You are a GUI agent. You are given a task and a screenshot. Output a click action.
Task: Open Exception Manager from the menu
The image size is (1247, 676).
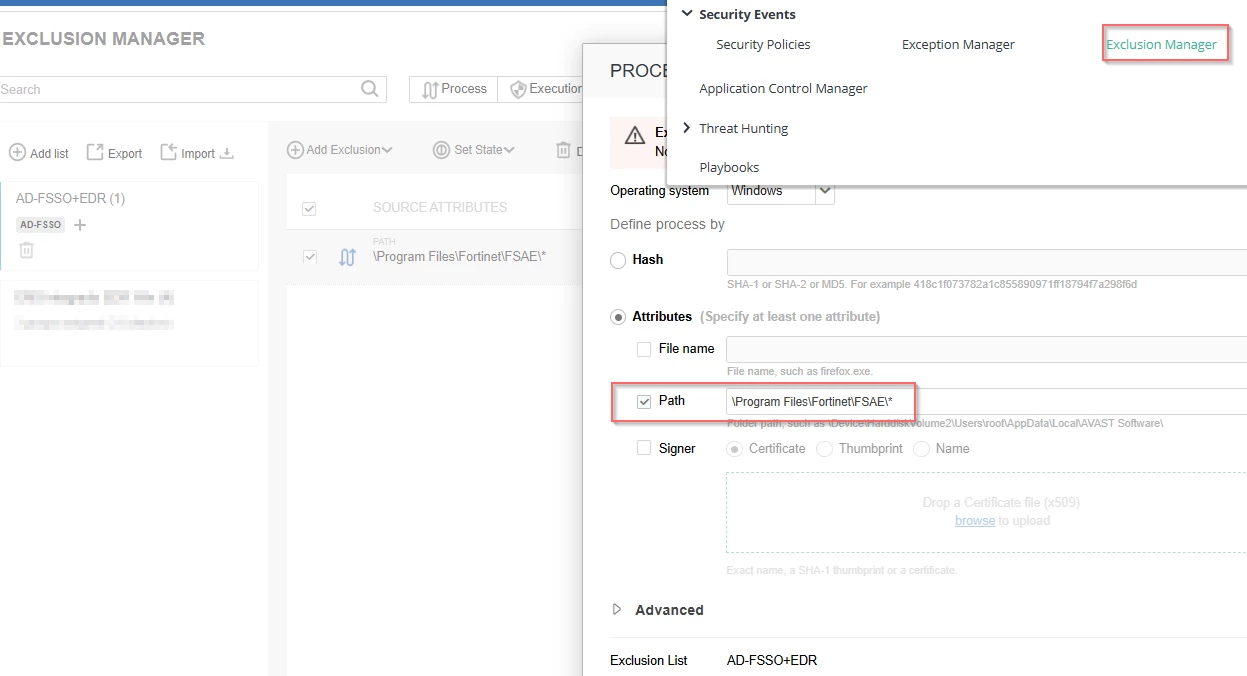click(958, 44)
